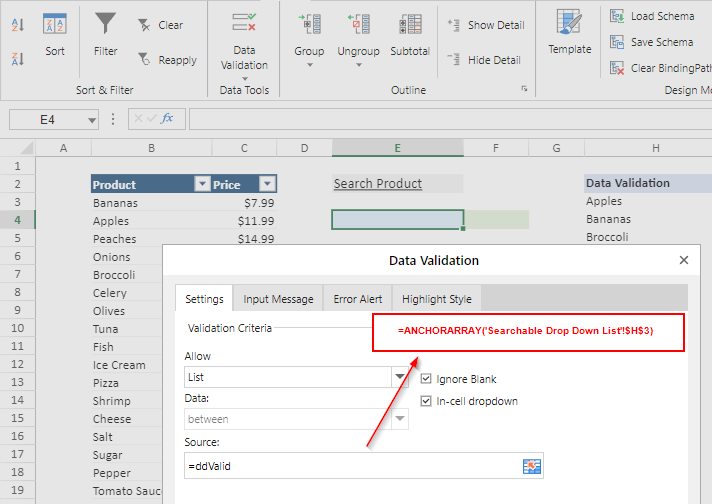Open the Price column filter dropdown
This screenshot has width=712, height=504.
[x=267, y=184]
